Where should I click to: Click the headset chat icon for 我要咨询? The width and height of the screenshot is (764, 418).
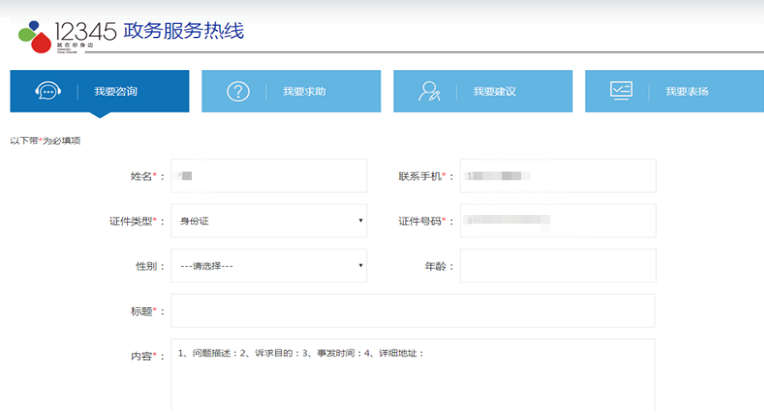pyautogui.click(x=48, y=91)
